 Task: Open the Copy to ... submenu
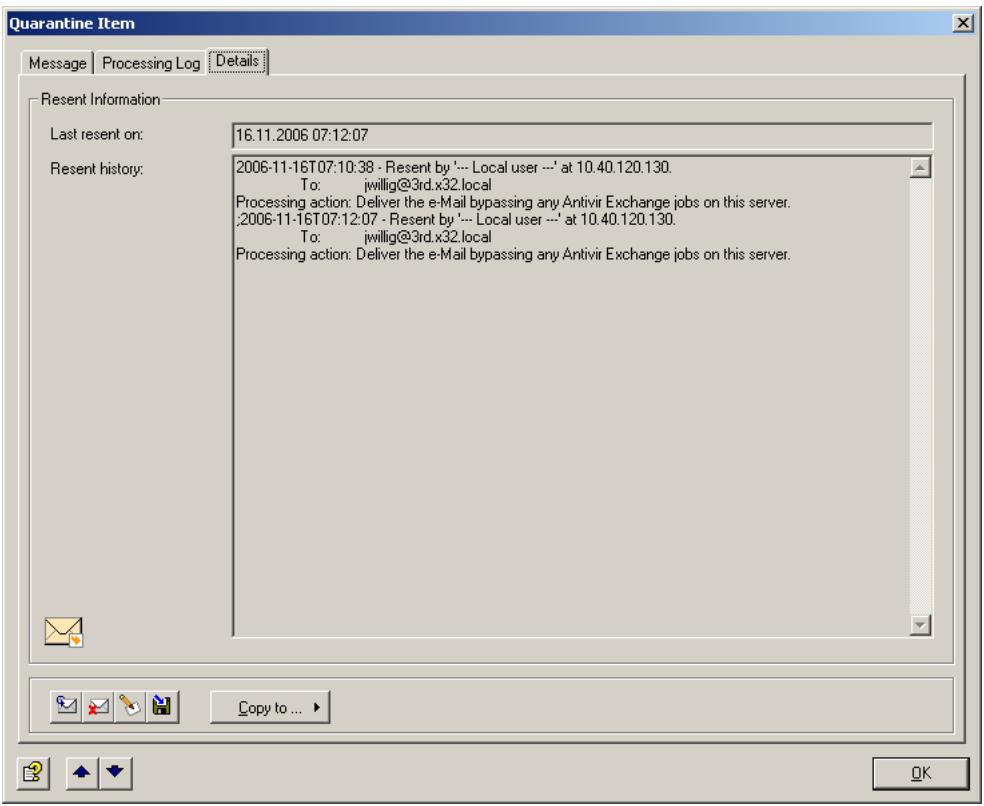coord(270,707)
